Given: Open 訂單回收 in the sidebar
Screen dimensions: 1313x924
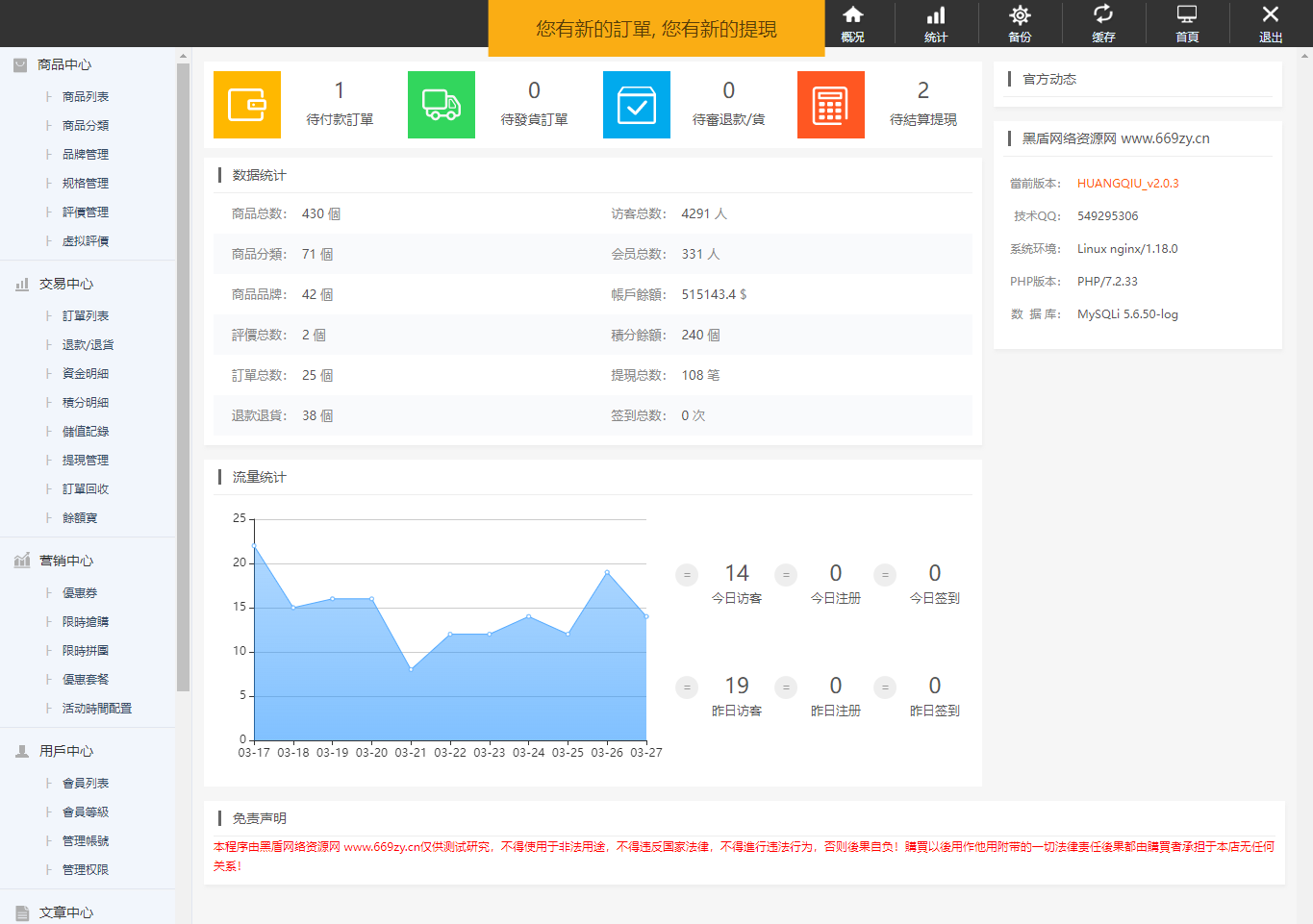Looking at the screenshot, I should tap(86, 489).
